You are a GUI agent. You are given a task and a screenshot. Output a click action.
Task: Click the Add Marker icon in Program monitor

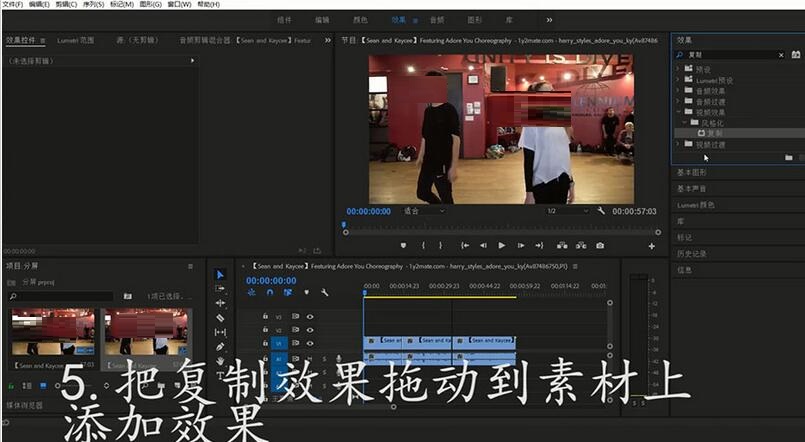(x=404, y=245)
